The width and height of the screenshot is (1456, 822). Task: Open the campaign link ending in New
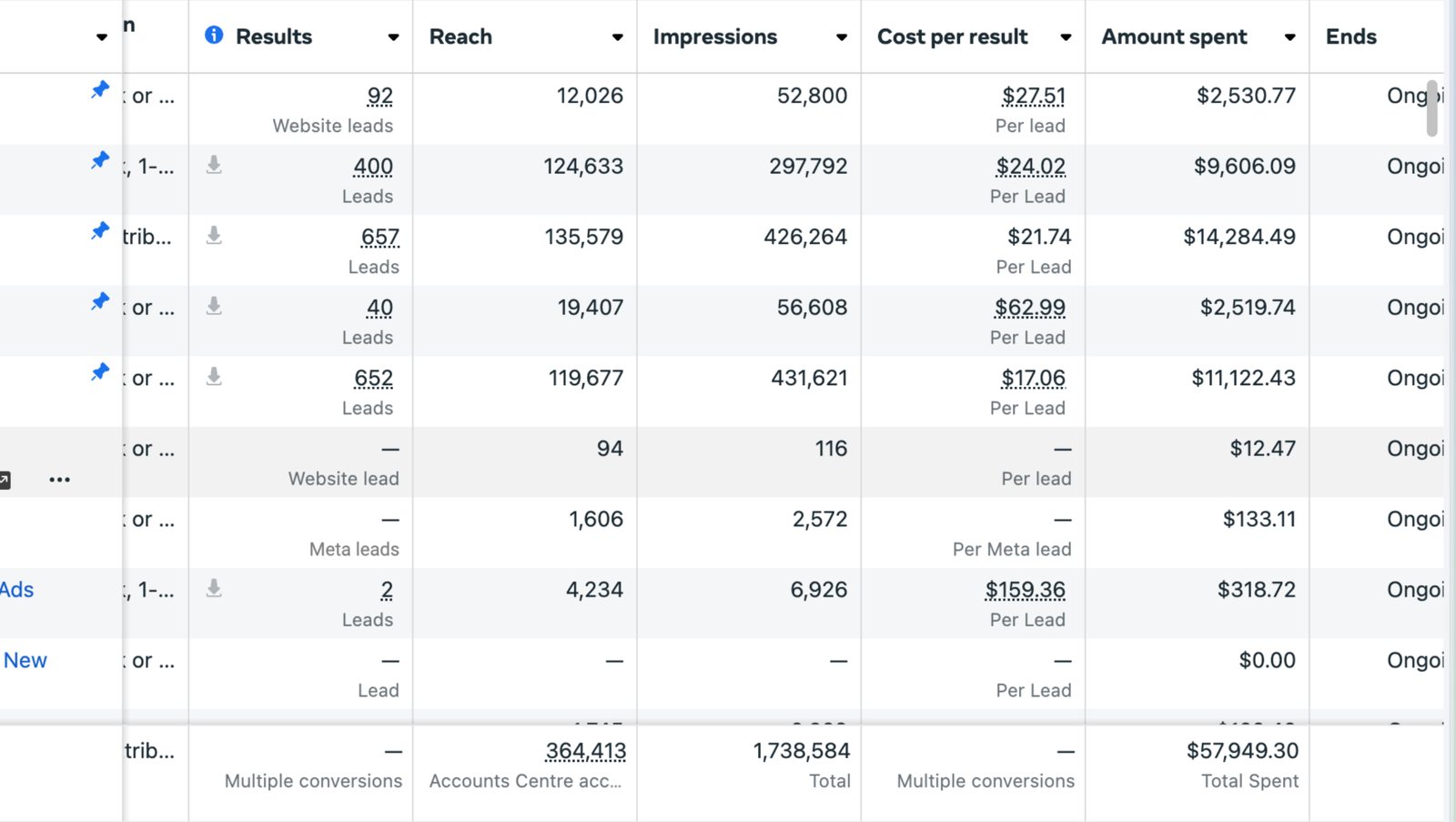25,660
